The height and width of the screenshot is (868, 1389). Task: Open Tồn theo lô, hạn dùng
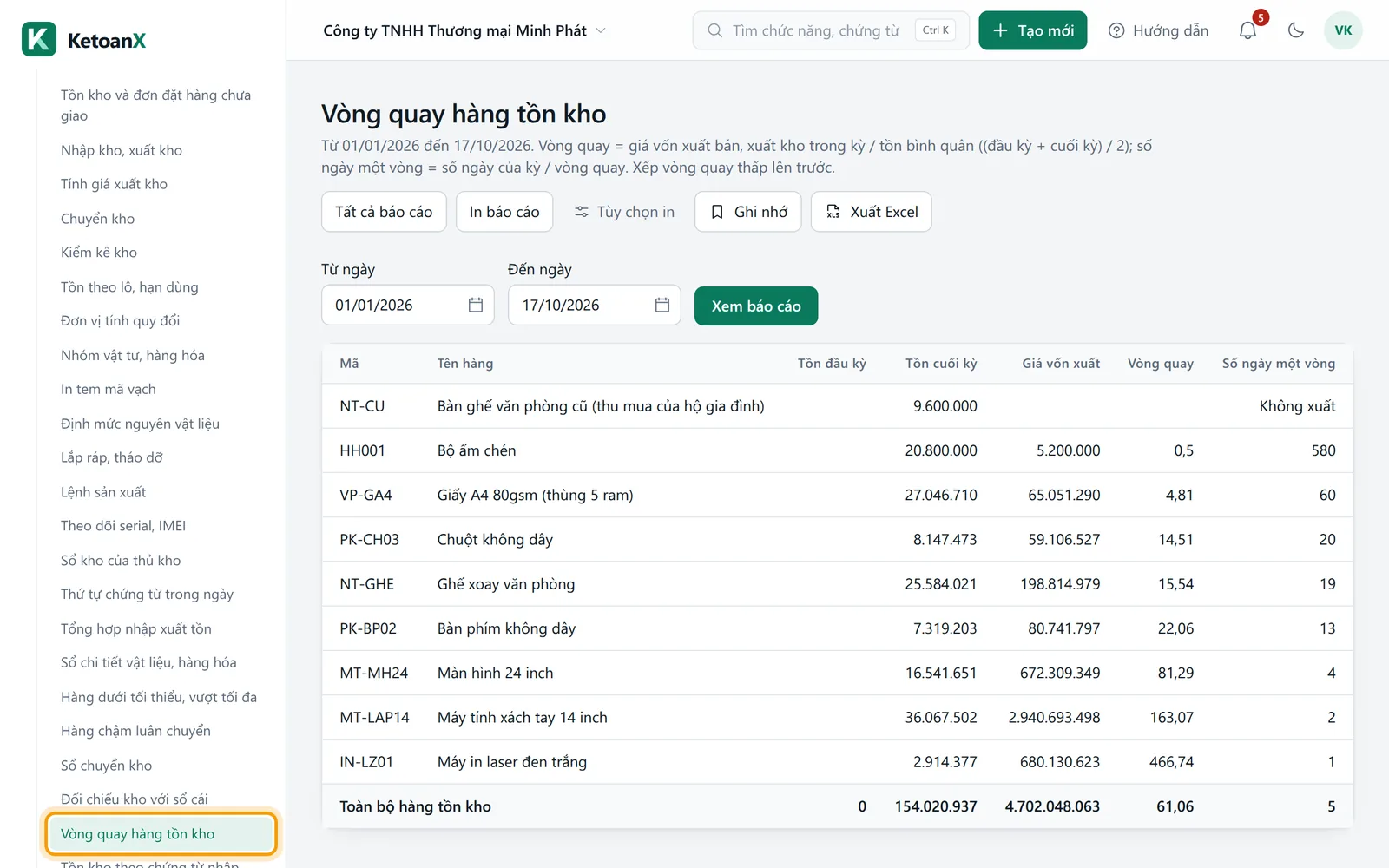tap(129, 287)
